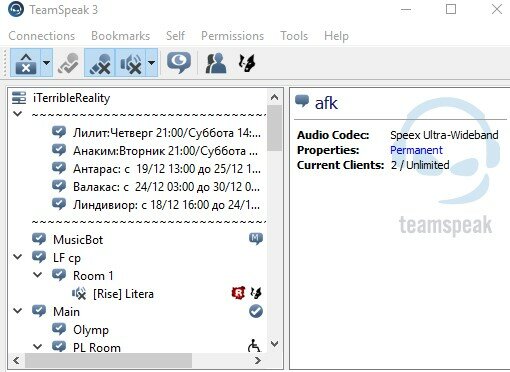Open the Help menu
Viewport: 510px width, 372px height.
(336, 36)
